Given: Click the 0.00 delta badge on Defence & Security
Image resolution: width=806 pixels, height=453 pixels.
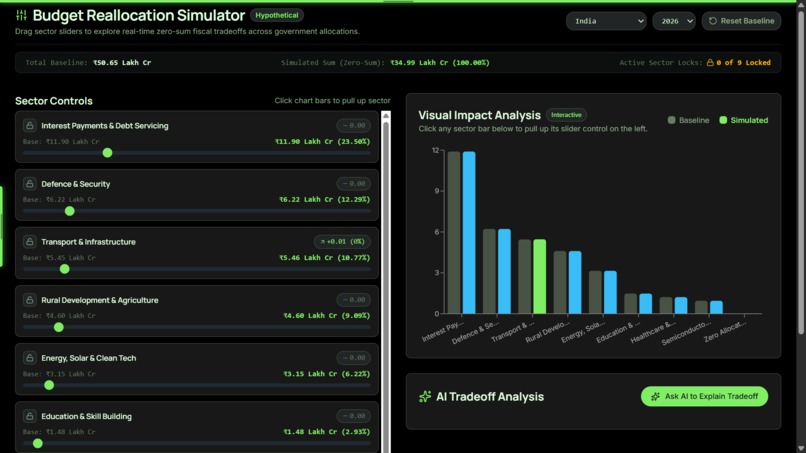Looking at the screenshot, I should (354, 184).
